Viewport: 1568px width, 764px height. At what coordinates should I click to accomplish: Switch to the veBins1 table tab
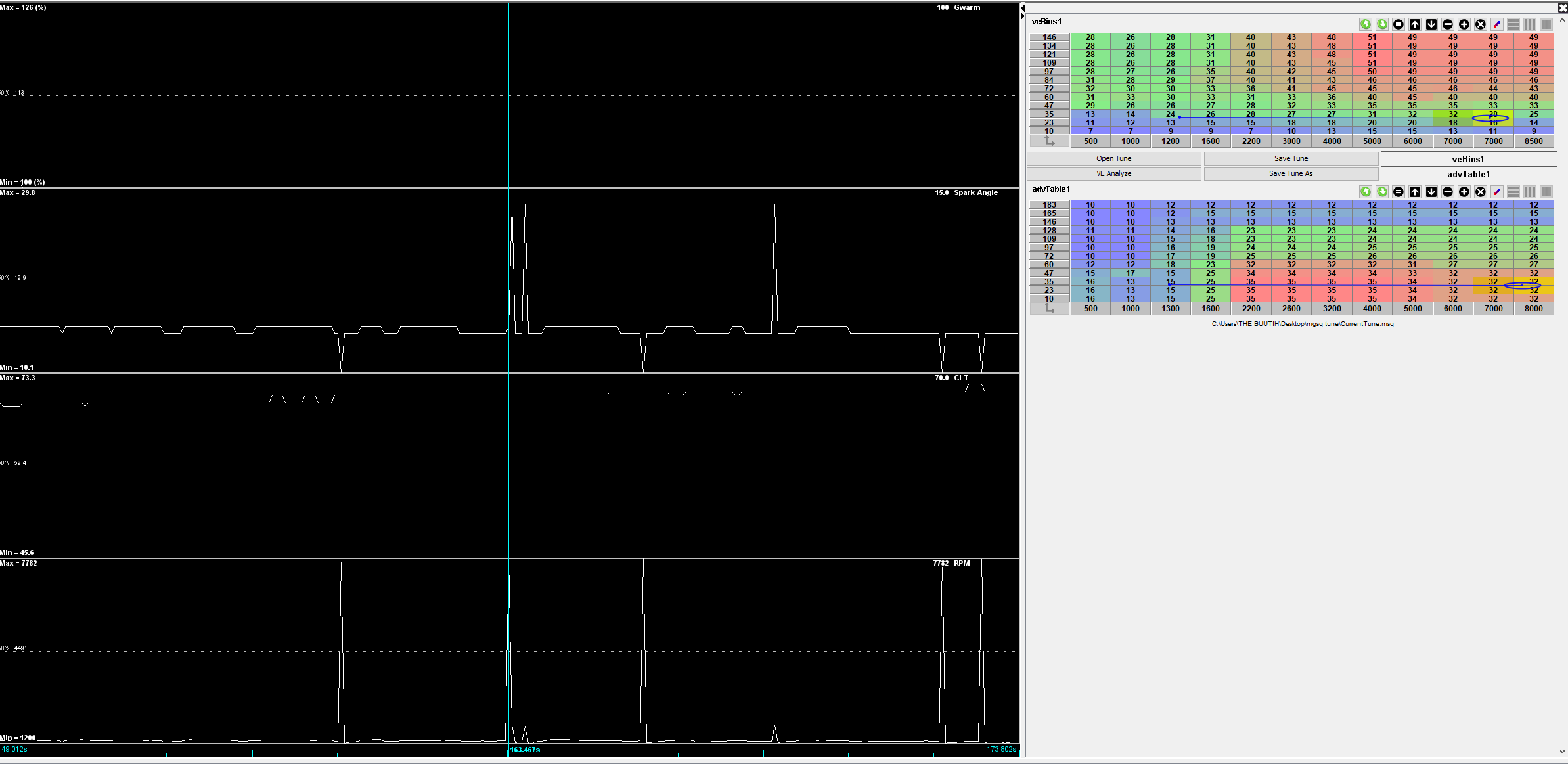click(x=1467, y=159)
